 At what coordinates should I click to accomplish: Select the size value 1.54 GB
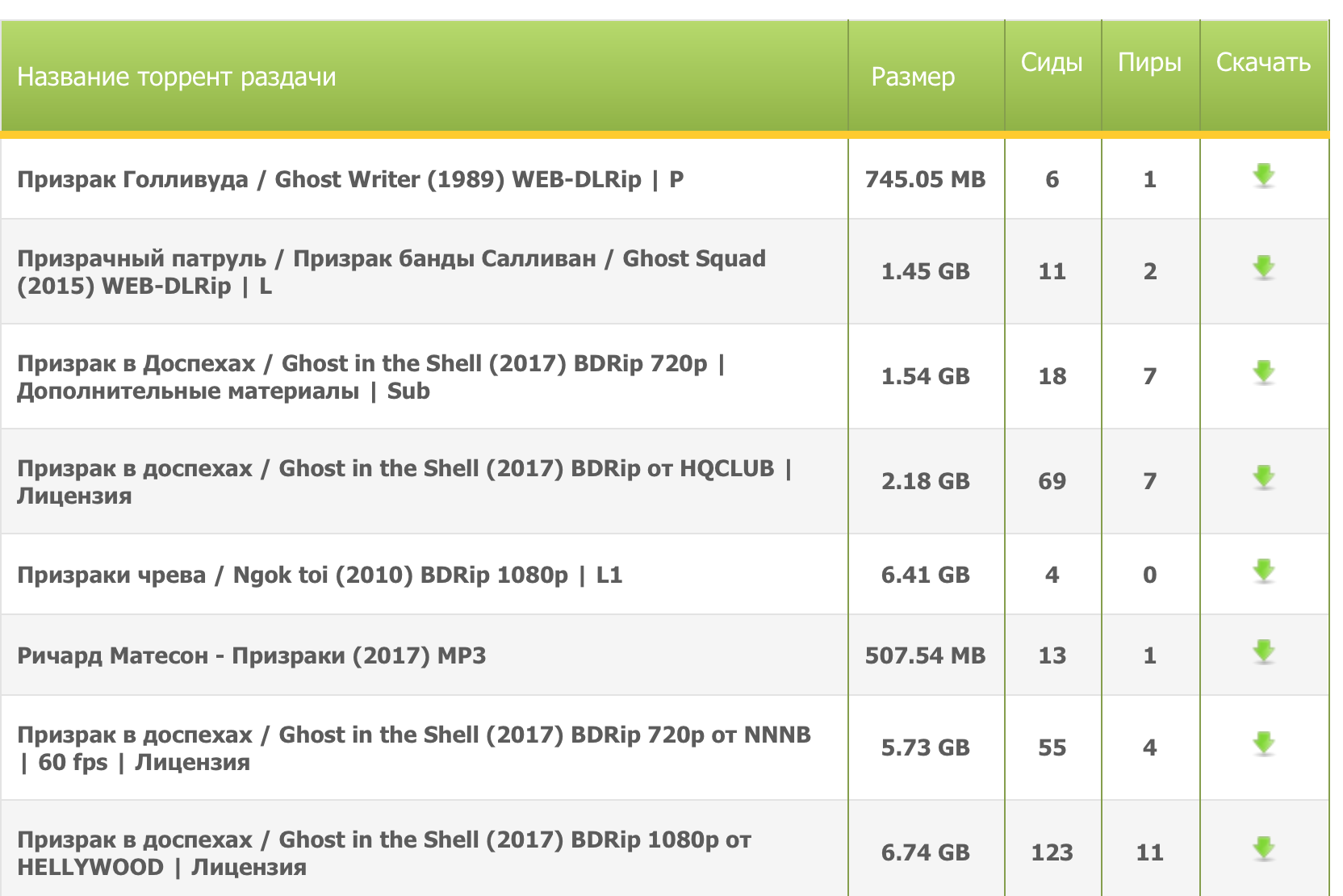(925, 376)
